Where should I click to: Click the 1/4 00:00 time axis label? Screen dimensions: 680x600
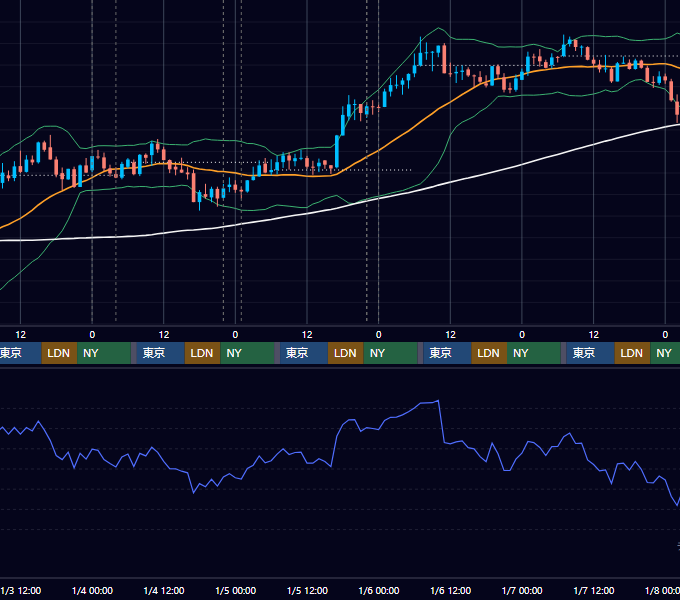[x=92, y=590]
